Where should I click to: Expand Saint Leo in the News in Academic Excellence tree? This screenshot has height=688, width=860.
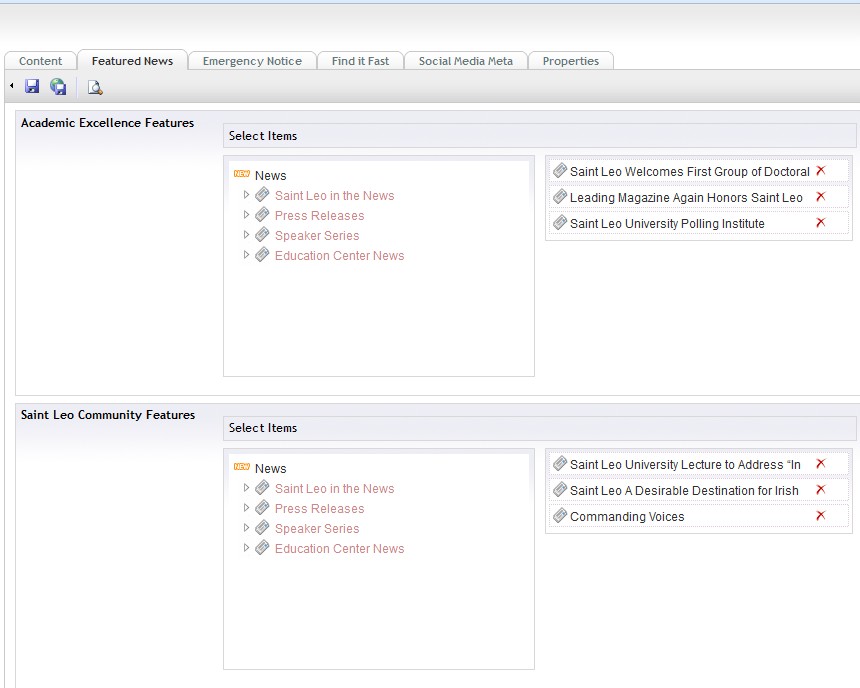(246, 195)
